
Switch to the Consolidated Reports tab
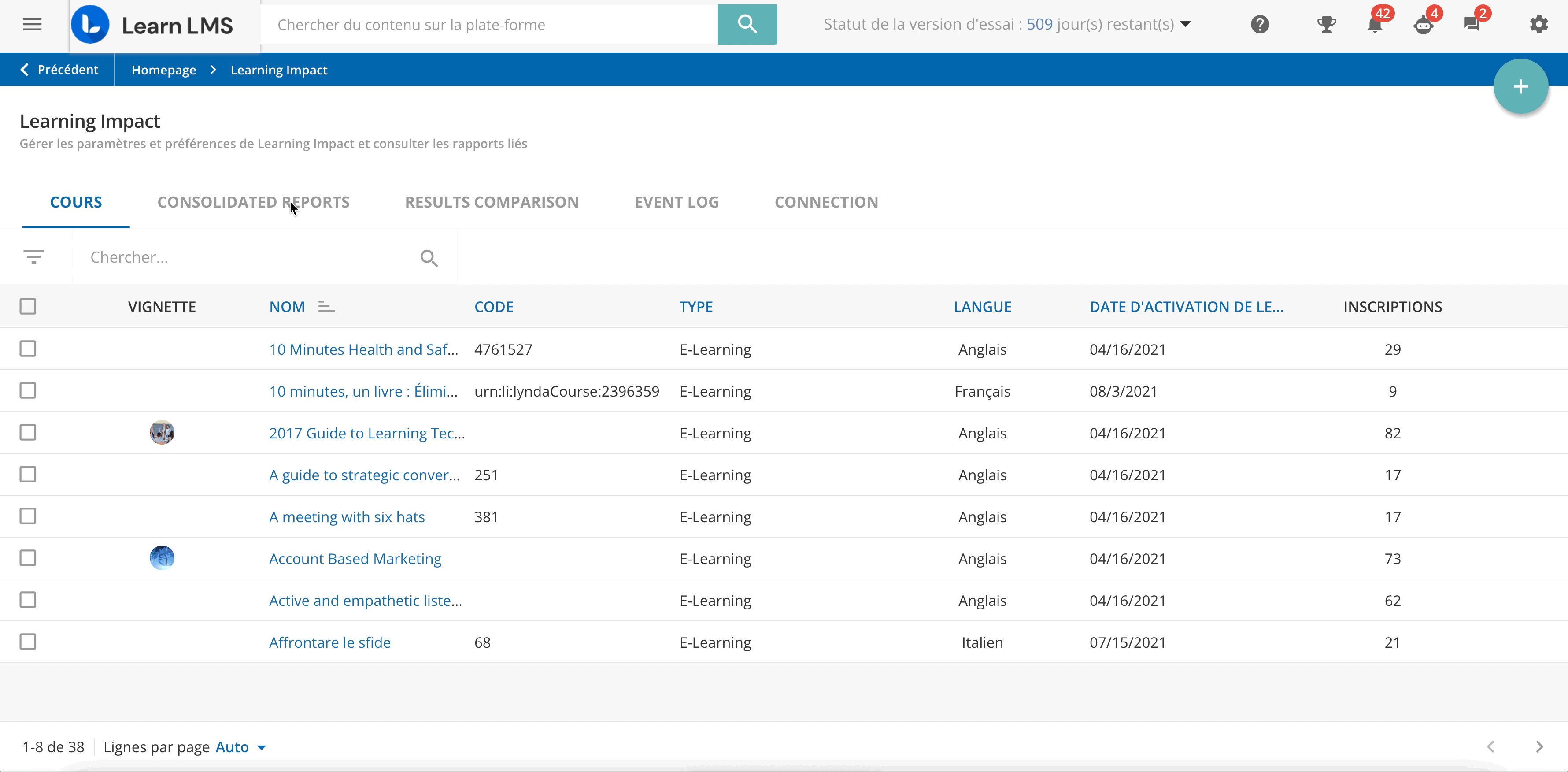point(253,202)
